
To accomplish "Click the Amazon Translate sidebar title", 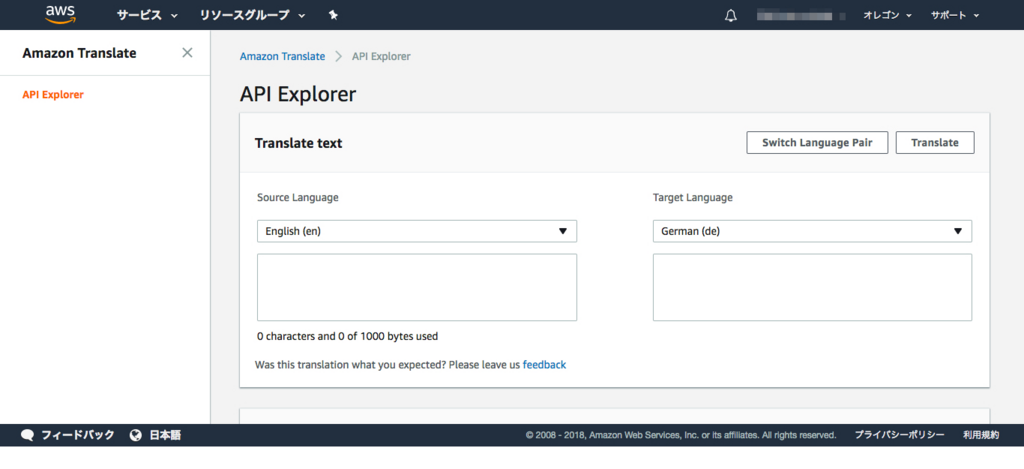I will pos(79,54).
